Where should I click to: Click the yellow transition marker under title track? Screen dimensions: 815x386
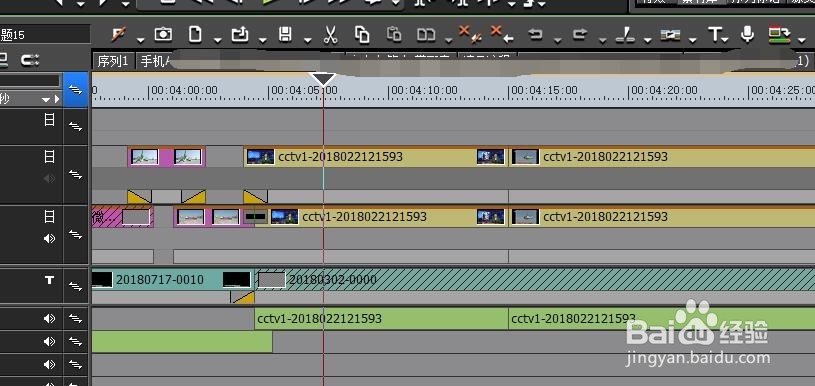coord(242,297)
